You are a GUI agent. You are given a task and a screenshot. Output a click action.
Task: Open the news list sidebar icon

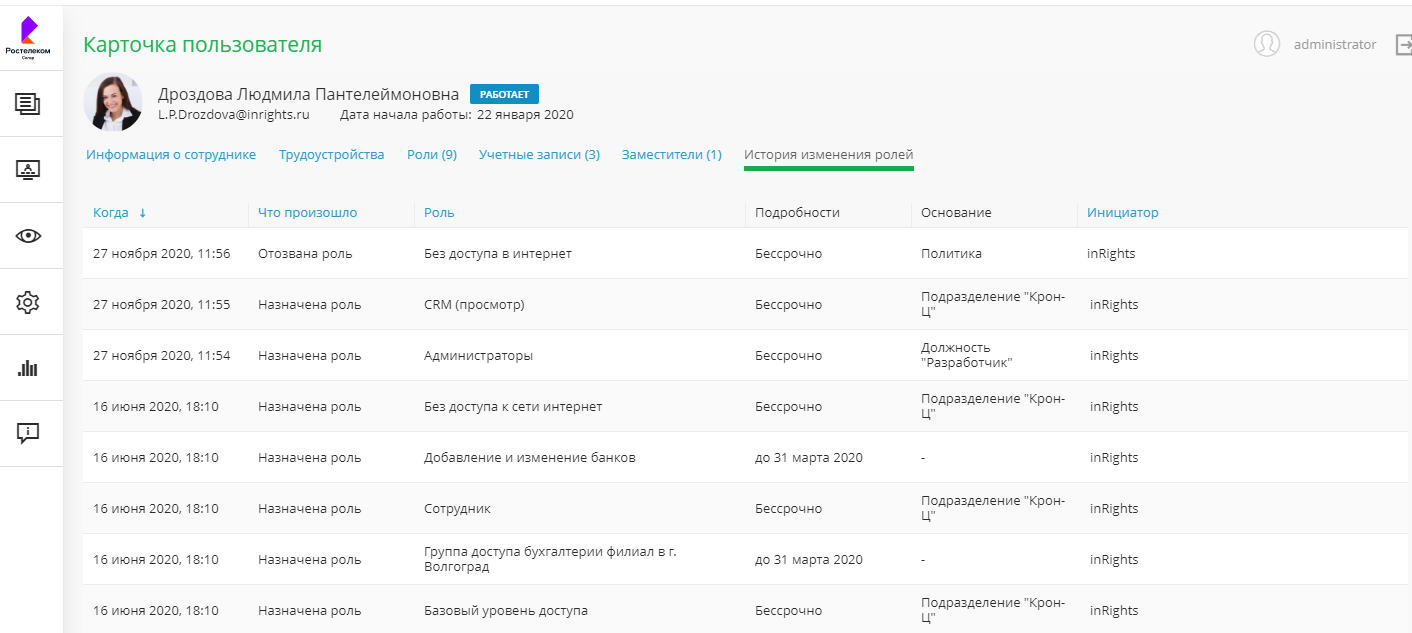click(x=28, y=103)
